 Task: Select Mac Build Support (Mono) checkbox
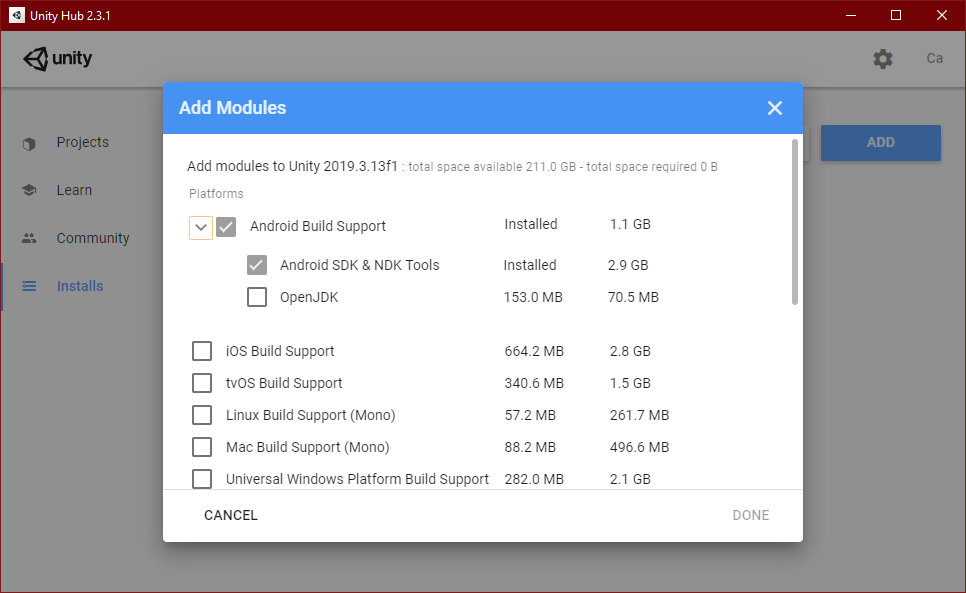(x=202, y=447)
